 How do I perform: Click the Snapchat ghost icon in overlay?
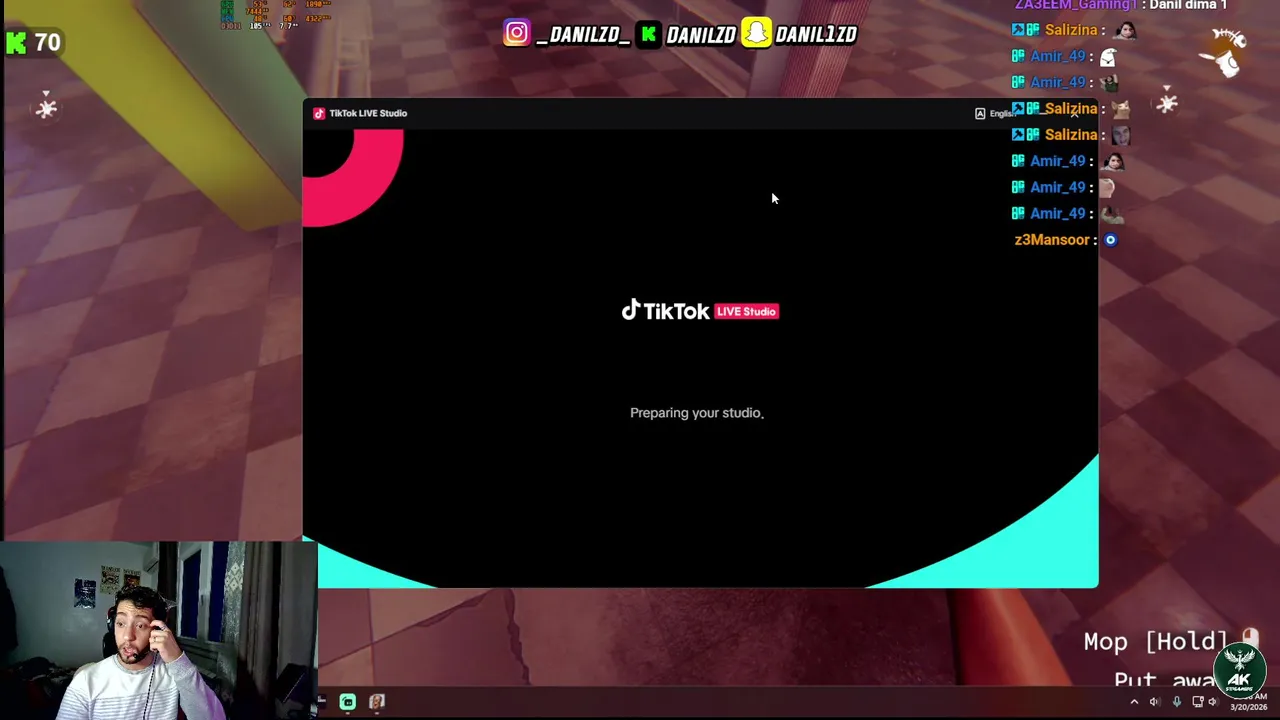[757, 33]
